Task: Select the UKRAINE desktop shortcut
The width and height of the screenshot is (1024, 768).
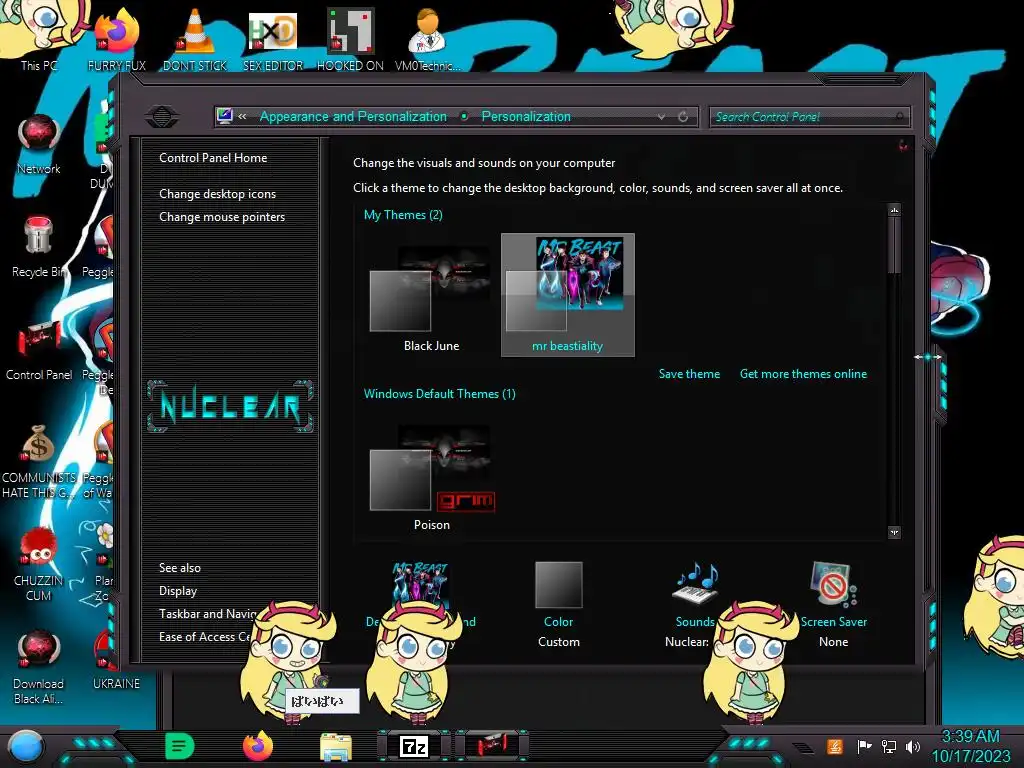Action: pyautogui.click(x=116, y=660)
